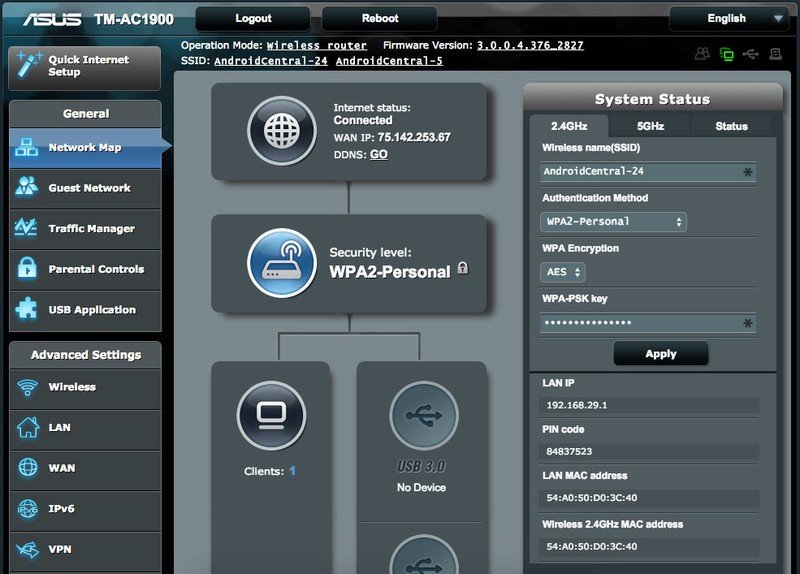Open Guest Network menu item
Image resolution: width=800 pixels, height=574 pixels.
[86, 188]
